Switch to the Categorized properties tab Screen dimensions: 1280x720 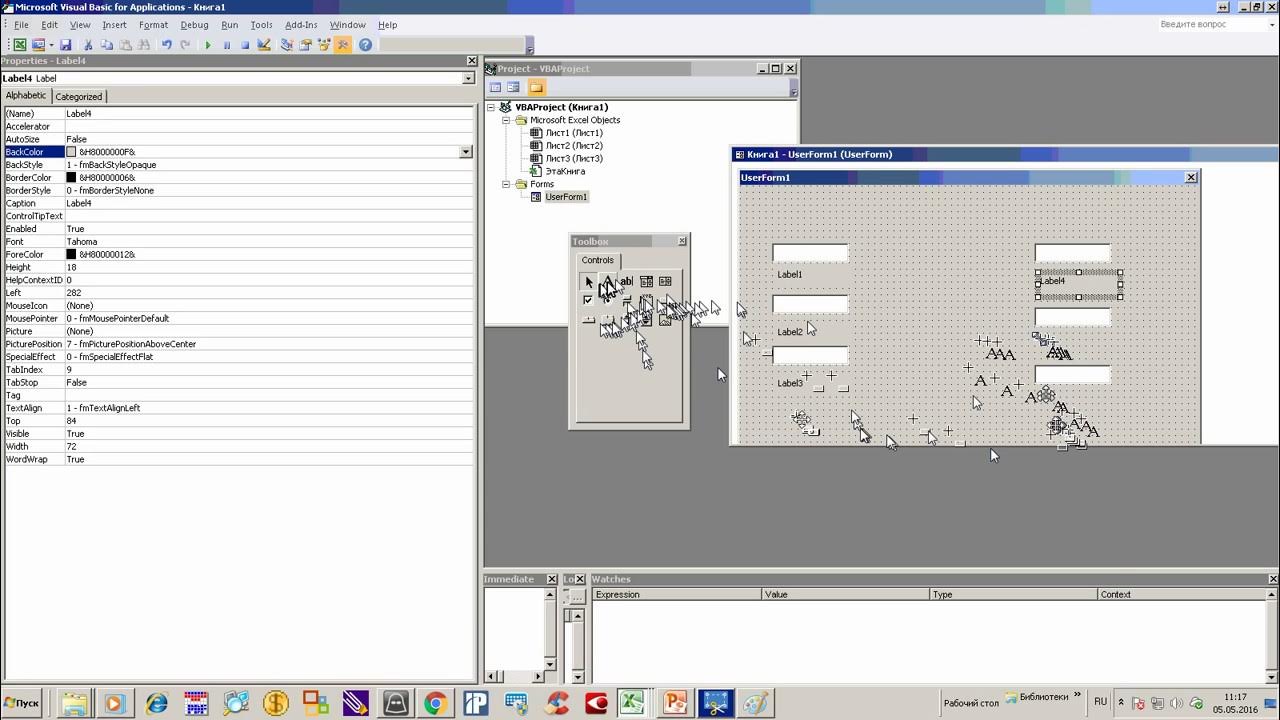click(x=79, y=97)
